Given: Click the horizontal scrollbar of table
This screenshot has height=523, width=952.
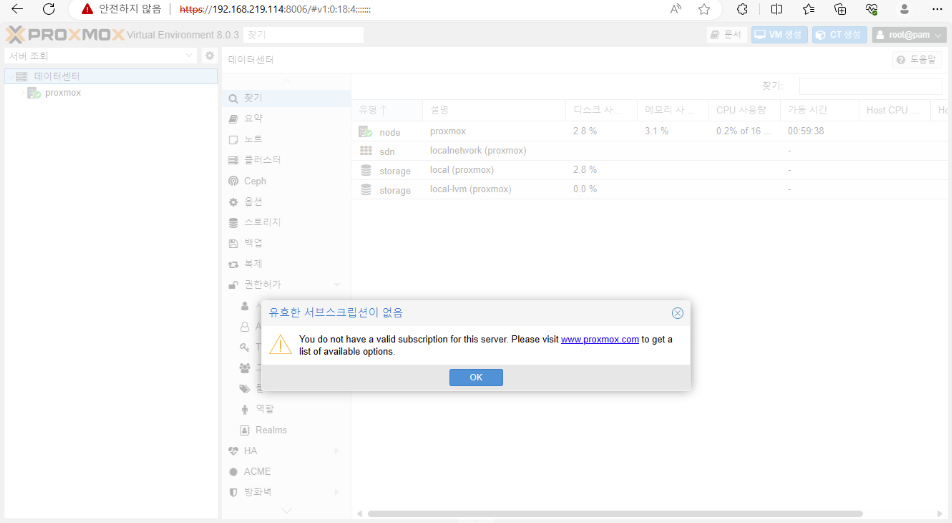Looking at the screenshot, I should [615, 514].
